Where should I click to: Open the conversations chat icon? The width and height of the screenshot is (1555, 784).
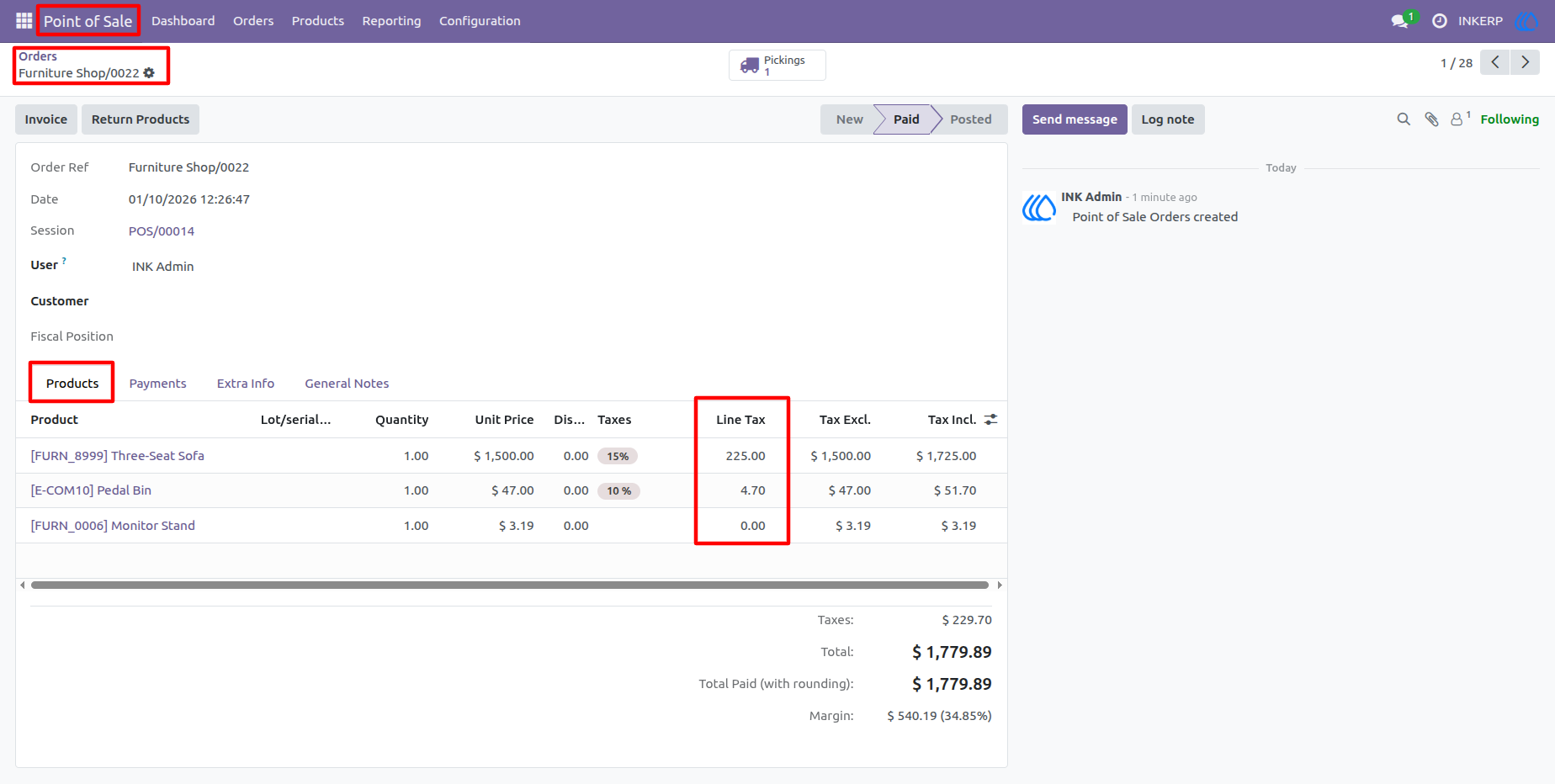pos(1400,21)
